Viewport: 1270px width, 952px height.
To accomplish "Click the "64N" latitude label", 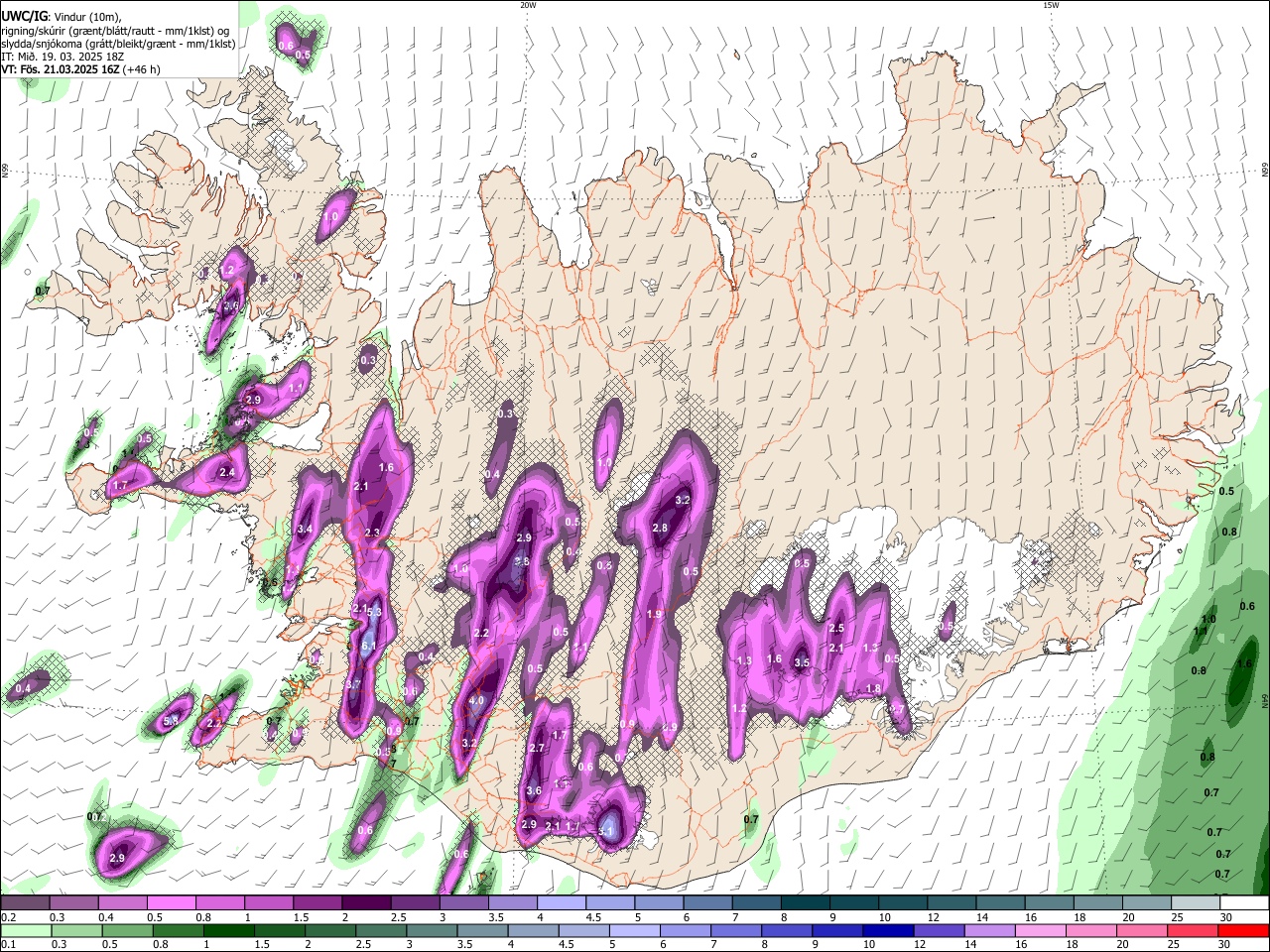I will coord(1264,700).
